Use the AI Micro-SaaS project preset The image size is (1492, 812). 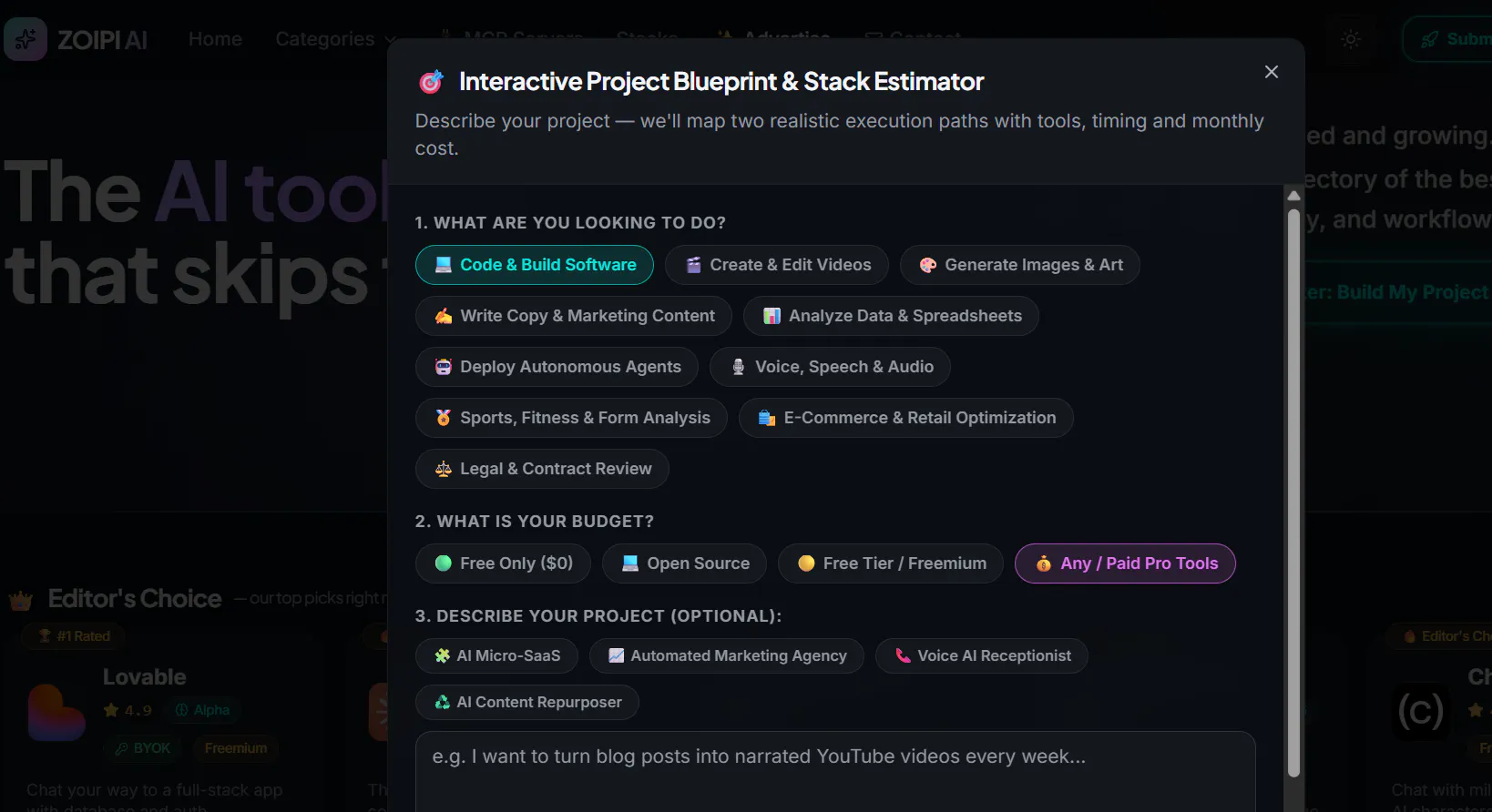496,655
